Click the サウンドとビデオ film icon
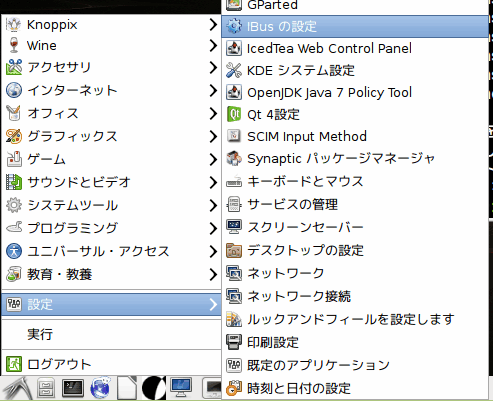 point(14,182)
